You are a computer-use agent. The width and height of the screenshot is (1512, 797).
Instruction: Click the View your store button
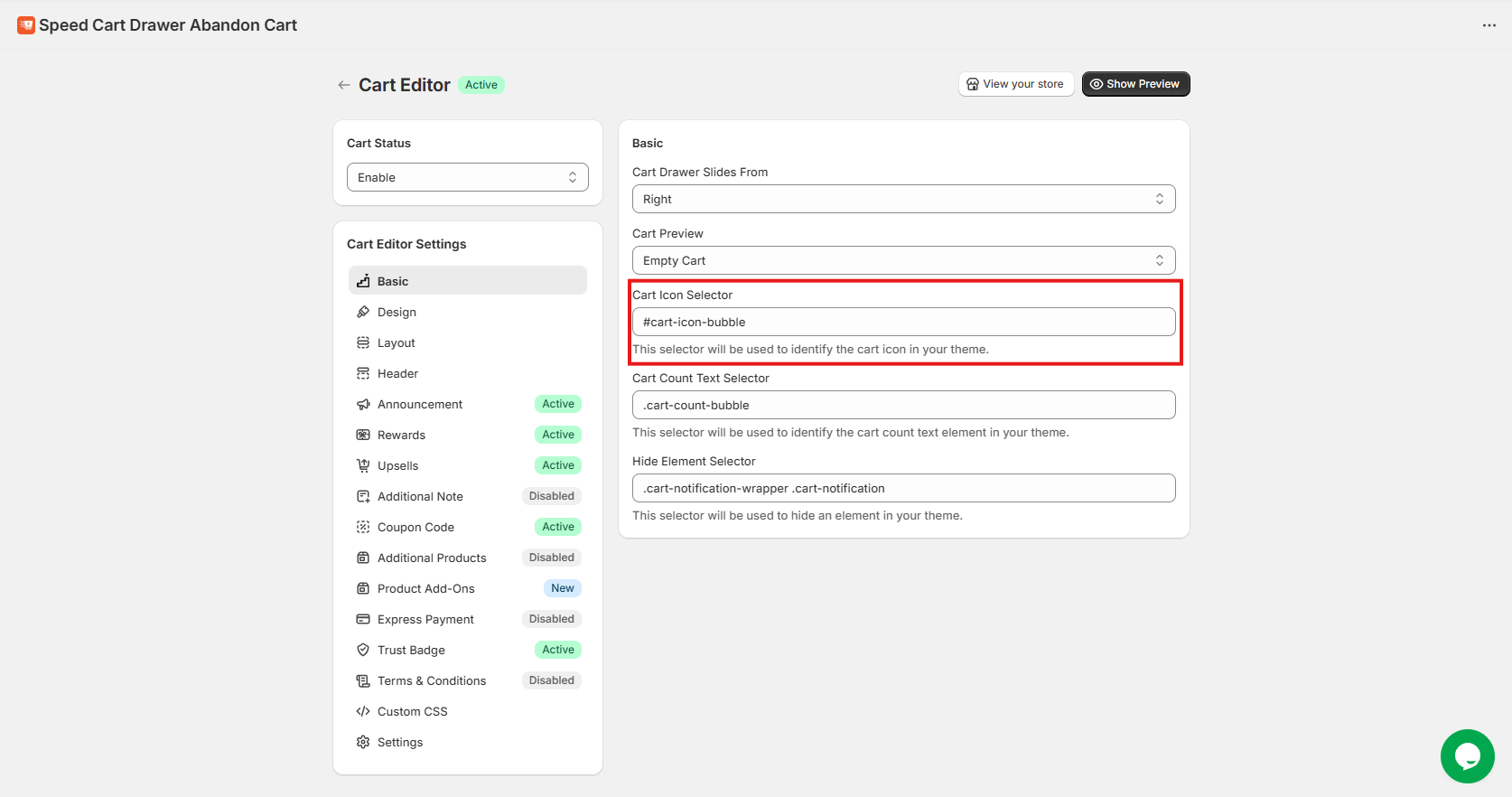coord(1015,84)
